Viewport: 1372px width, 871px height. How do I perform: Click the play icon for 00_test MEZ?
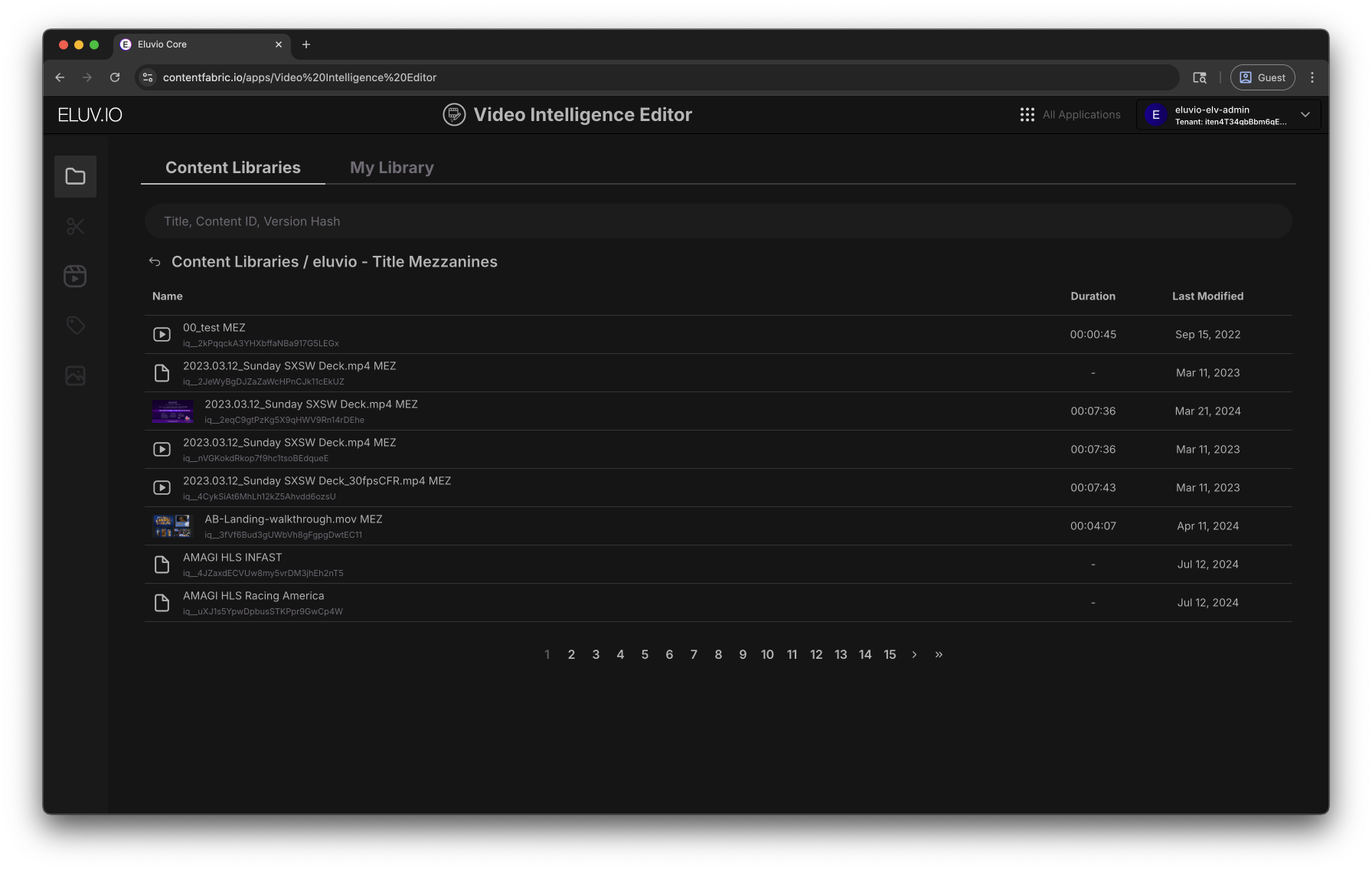[162, 335]
